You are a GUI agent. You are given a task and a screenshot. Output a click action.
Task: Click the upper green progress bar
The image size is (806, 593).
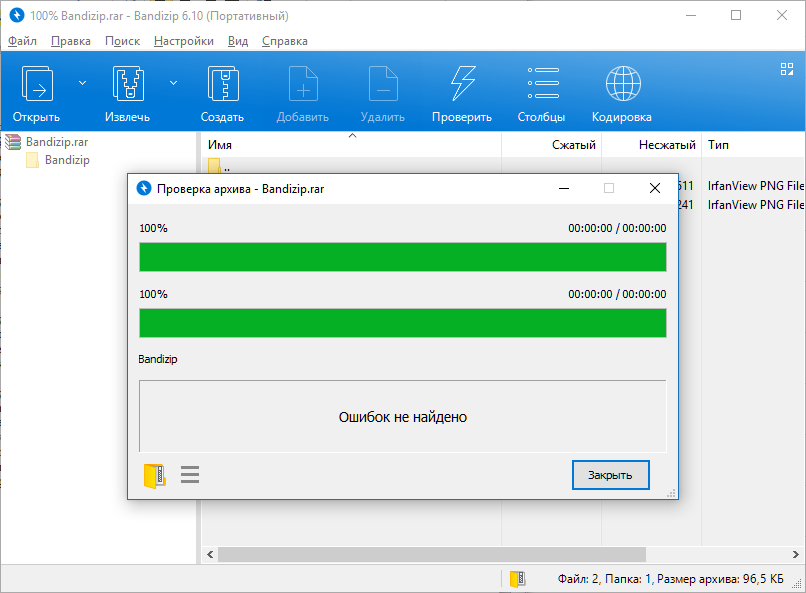[403, 257]
